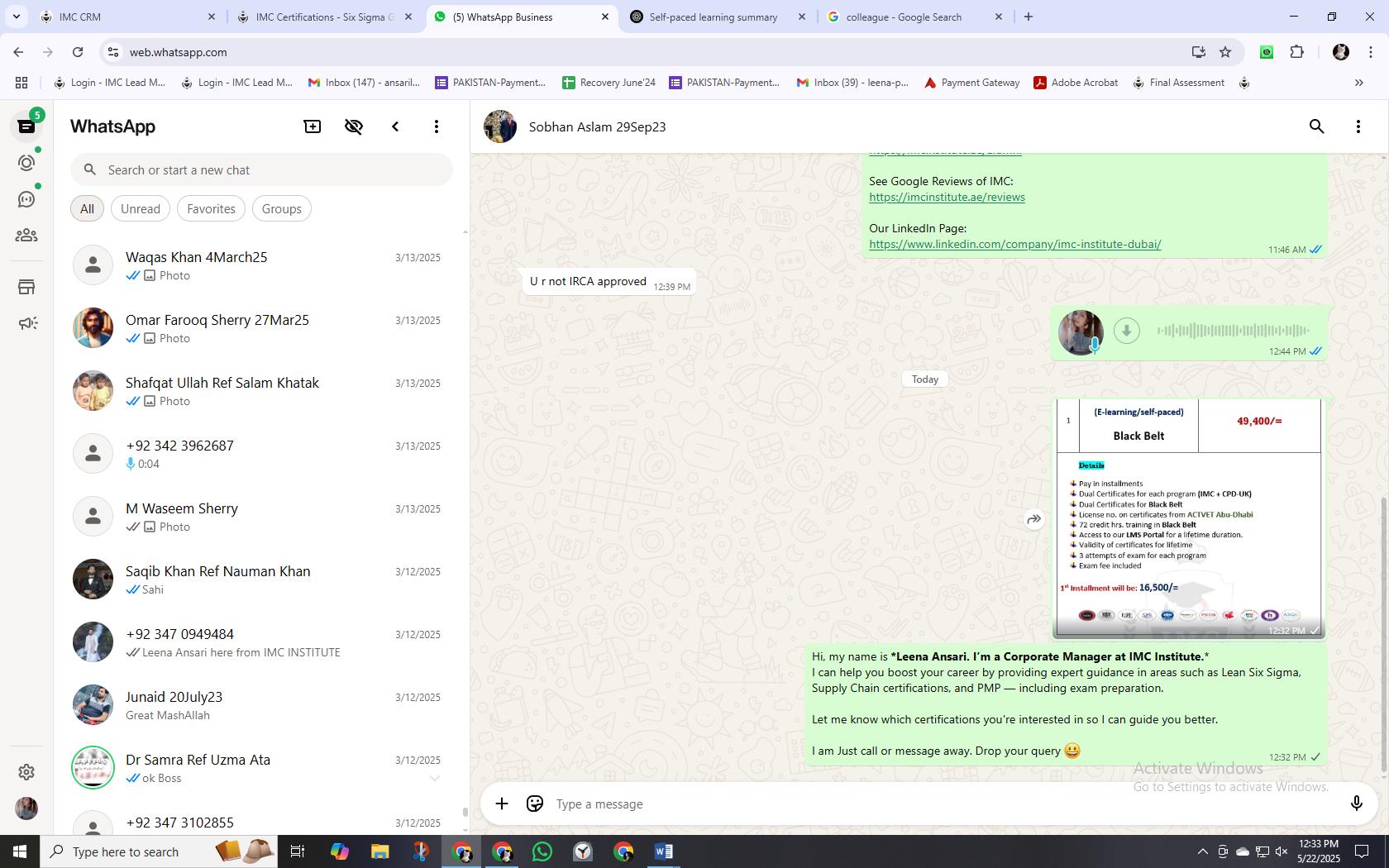Collapse chat list with back chevron

click(x=395, y=126)
